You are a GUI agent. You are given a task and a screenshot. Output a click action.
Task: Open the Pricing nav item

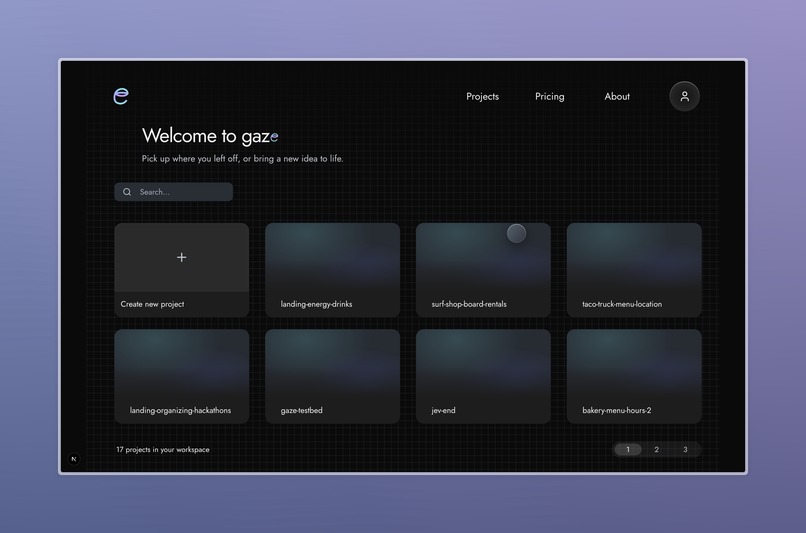click(x=549, y=96)
